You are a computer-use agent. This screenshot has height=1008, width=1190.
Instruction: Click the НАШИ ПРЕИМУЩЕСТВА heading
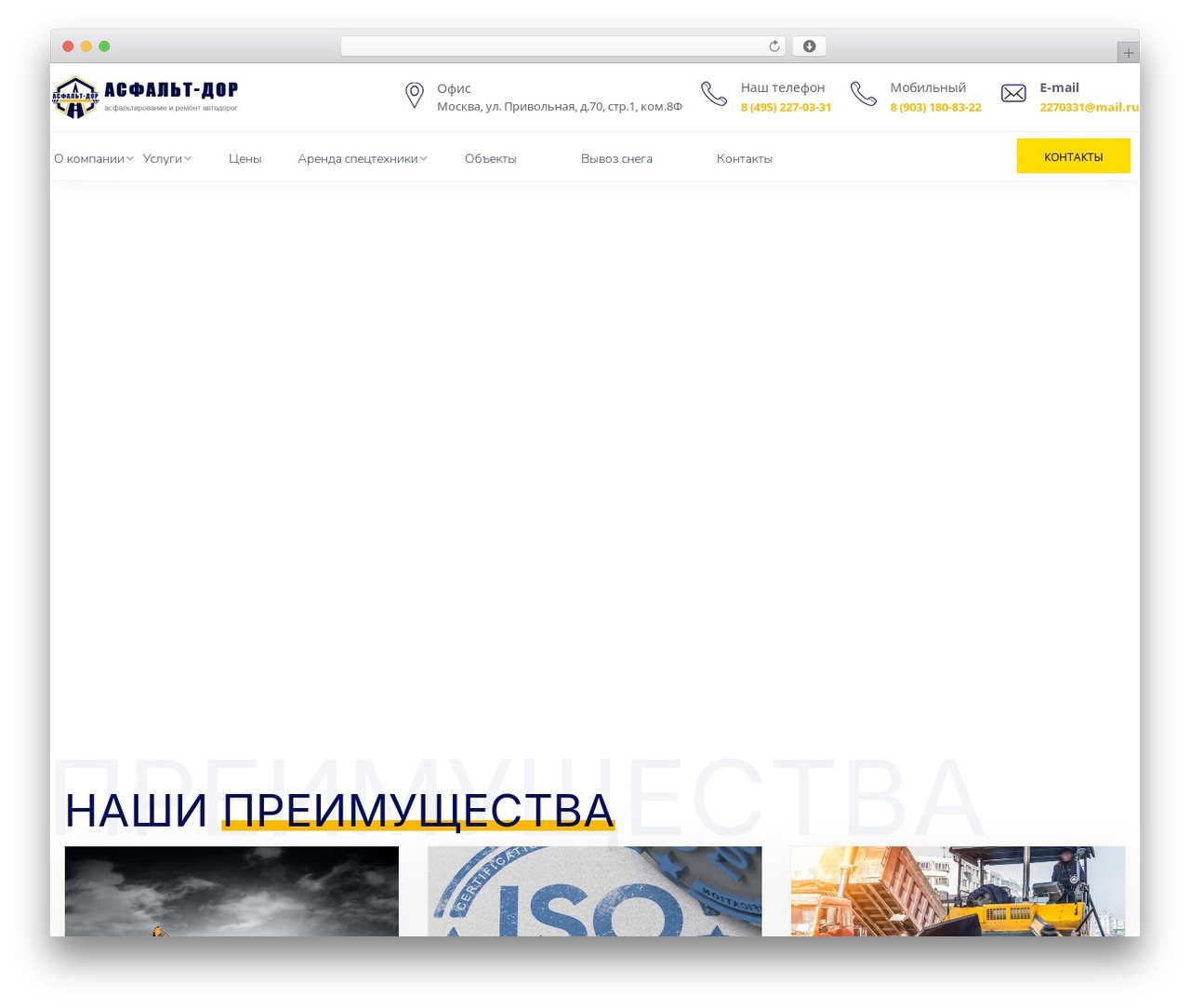[339, 811]
